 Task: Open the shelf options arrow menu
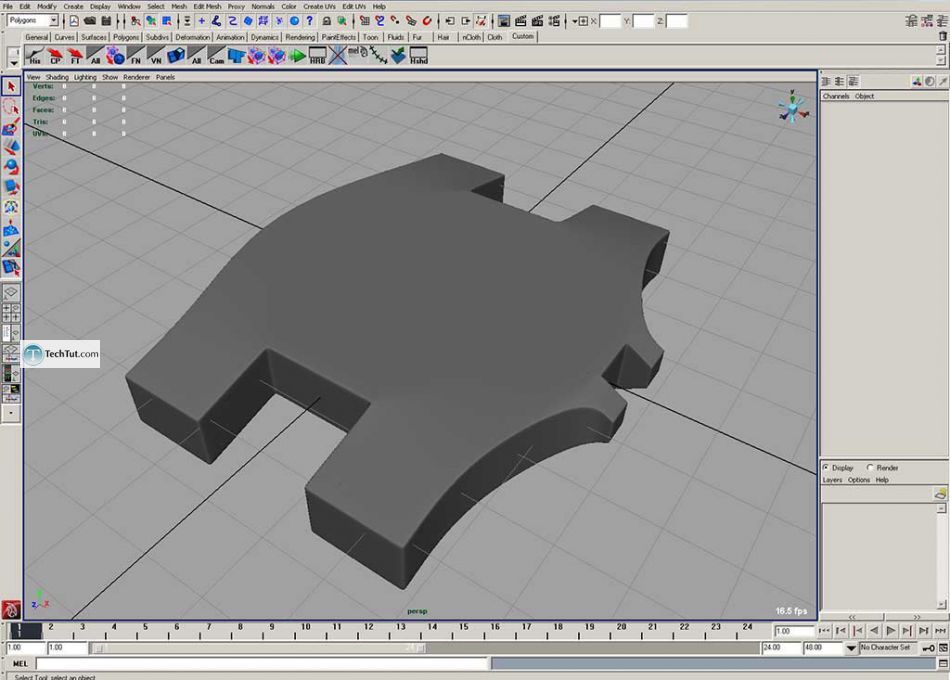pyautogui.click(x=13, y=63)
